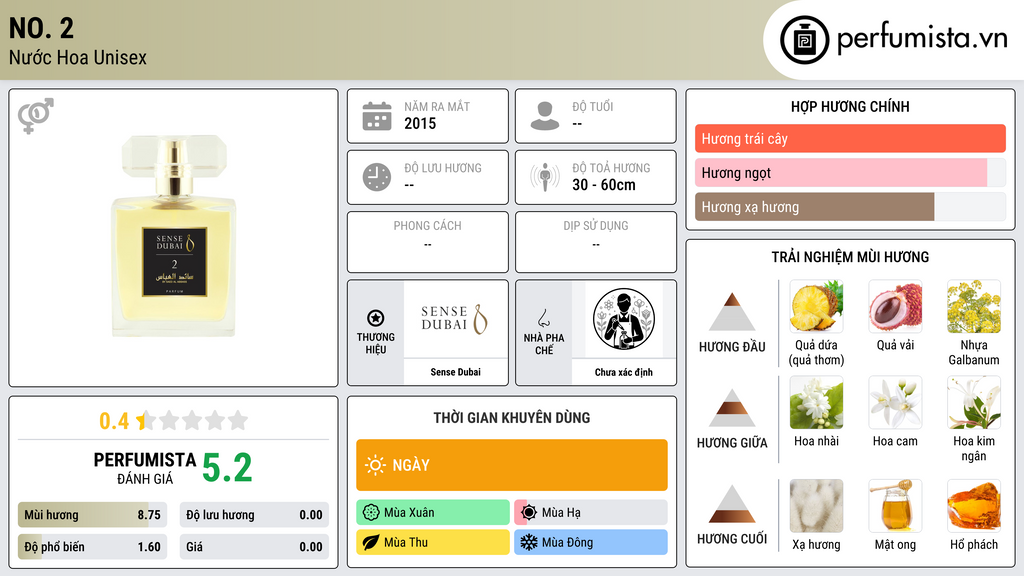Click the calendar icon beside Năm ra mắt

(377, 116)
